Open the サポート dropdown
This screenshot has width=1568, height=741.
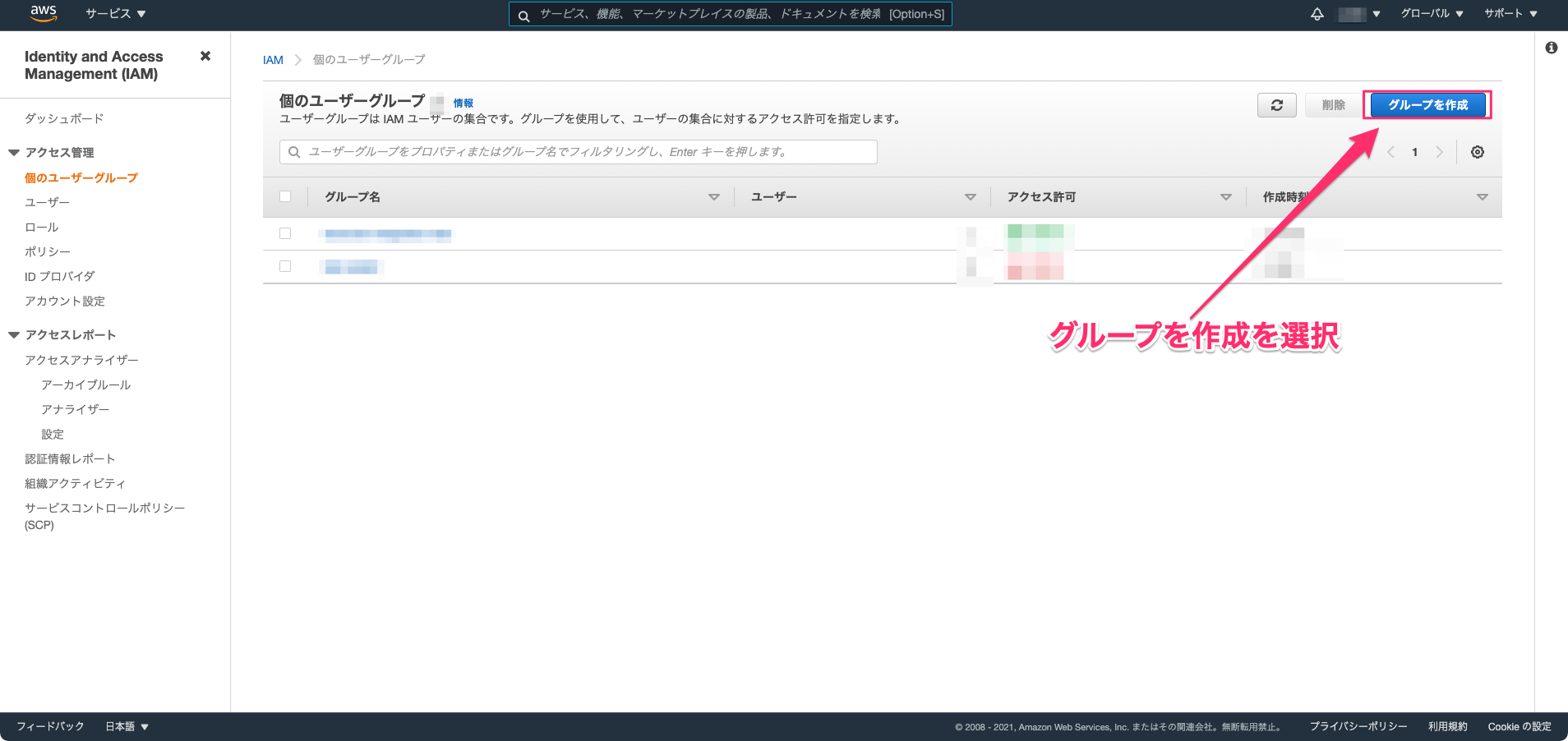1510,14
